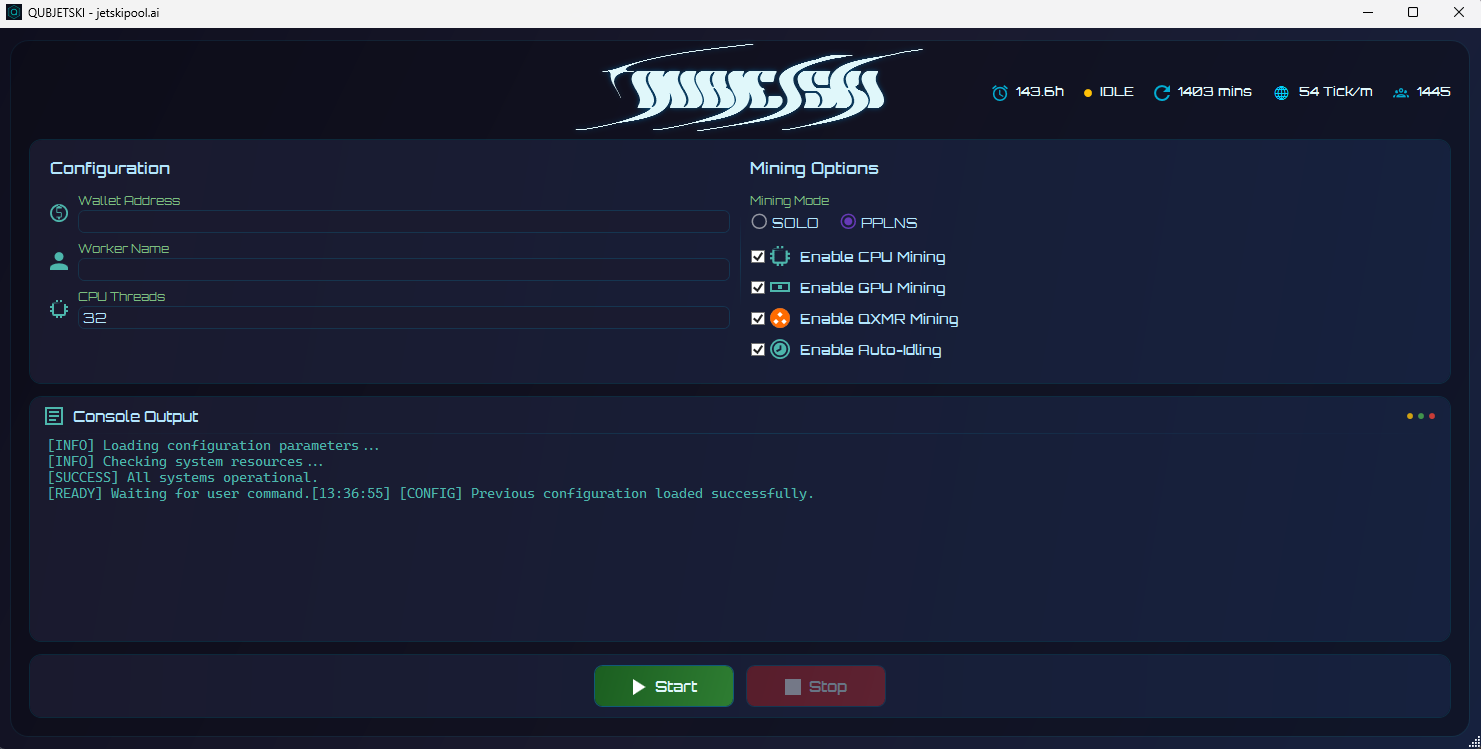Click the wallet coin icon
This screenshot has width=1481, height=749.
(59, 213)
